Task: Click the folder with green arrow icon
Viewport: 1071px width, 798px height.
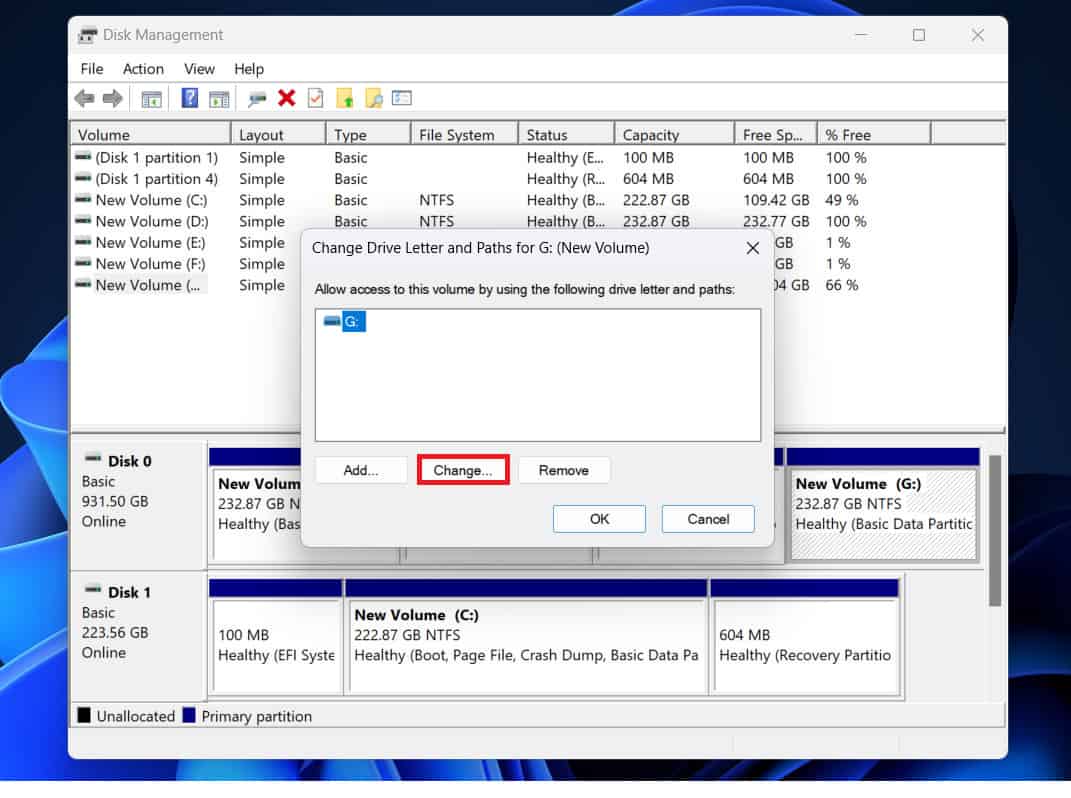Action: tap(345, 98)
